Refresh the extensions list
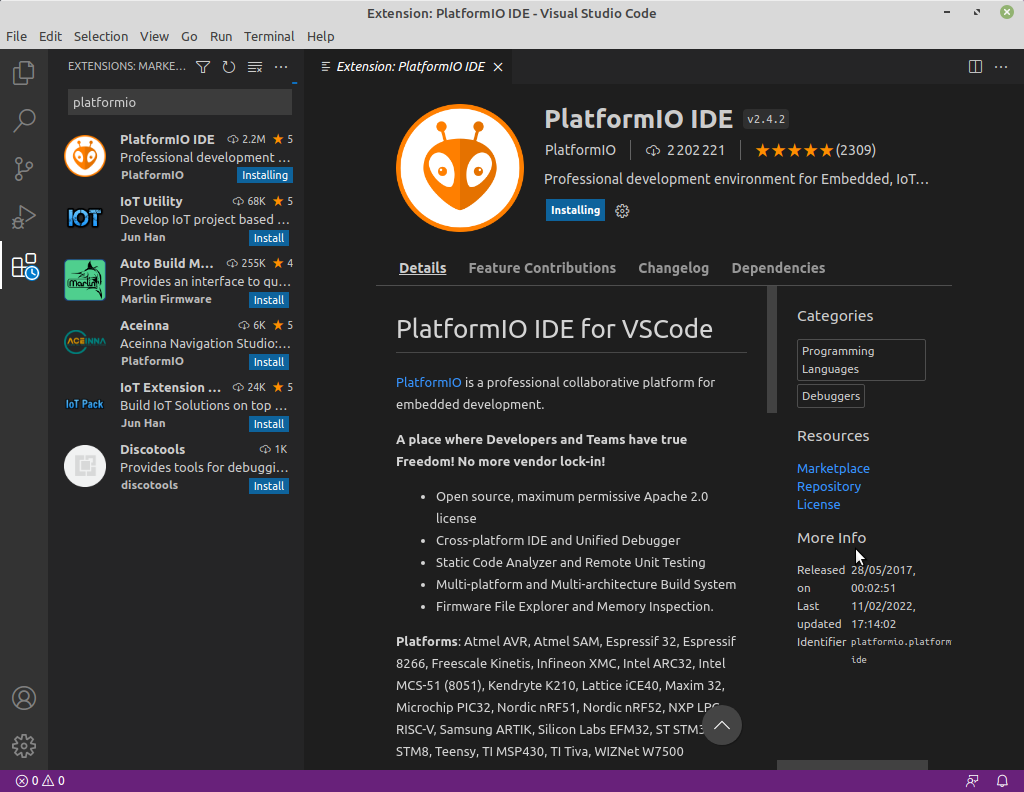This screenshot has height=792, width=1024. click(229, 67)
